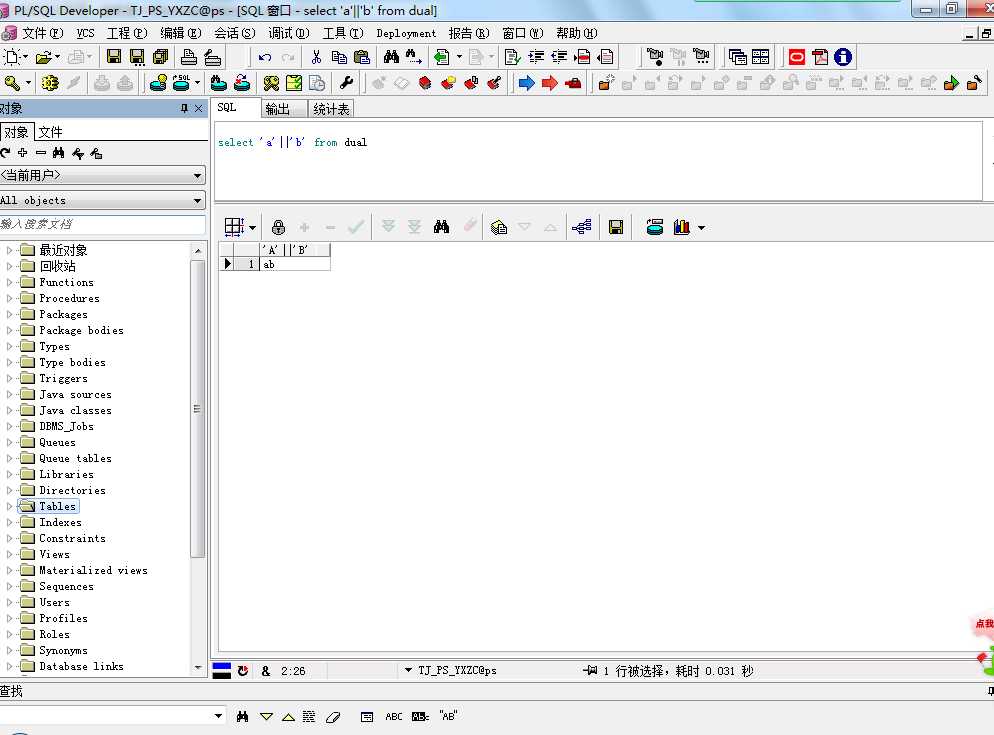Click the find next down-triangle in find bar
994x735 pixels.
266,717
